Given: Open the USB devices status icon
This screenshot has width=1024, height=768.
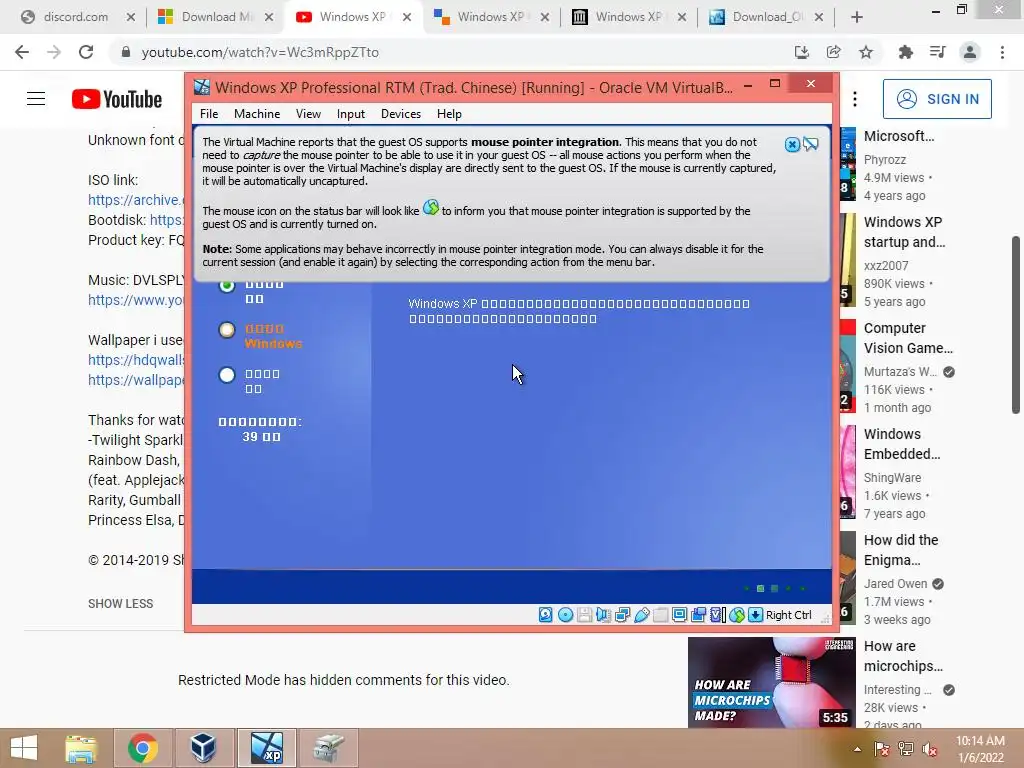Looking at the screenshot, I should (x=642, y=615).
